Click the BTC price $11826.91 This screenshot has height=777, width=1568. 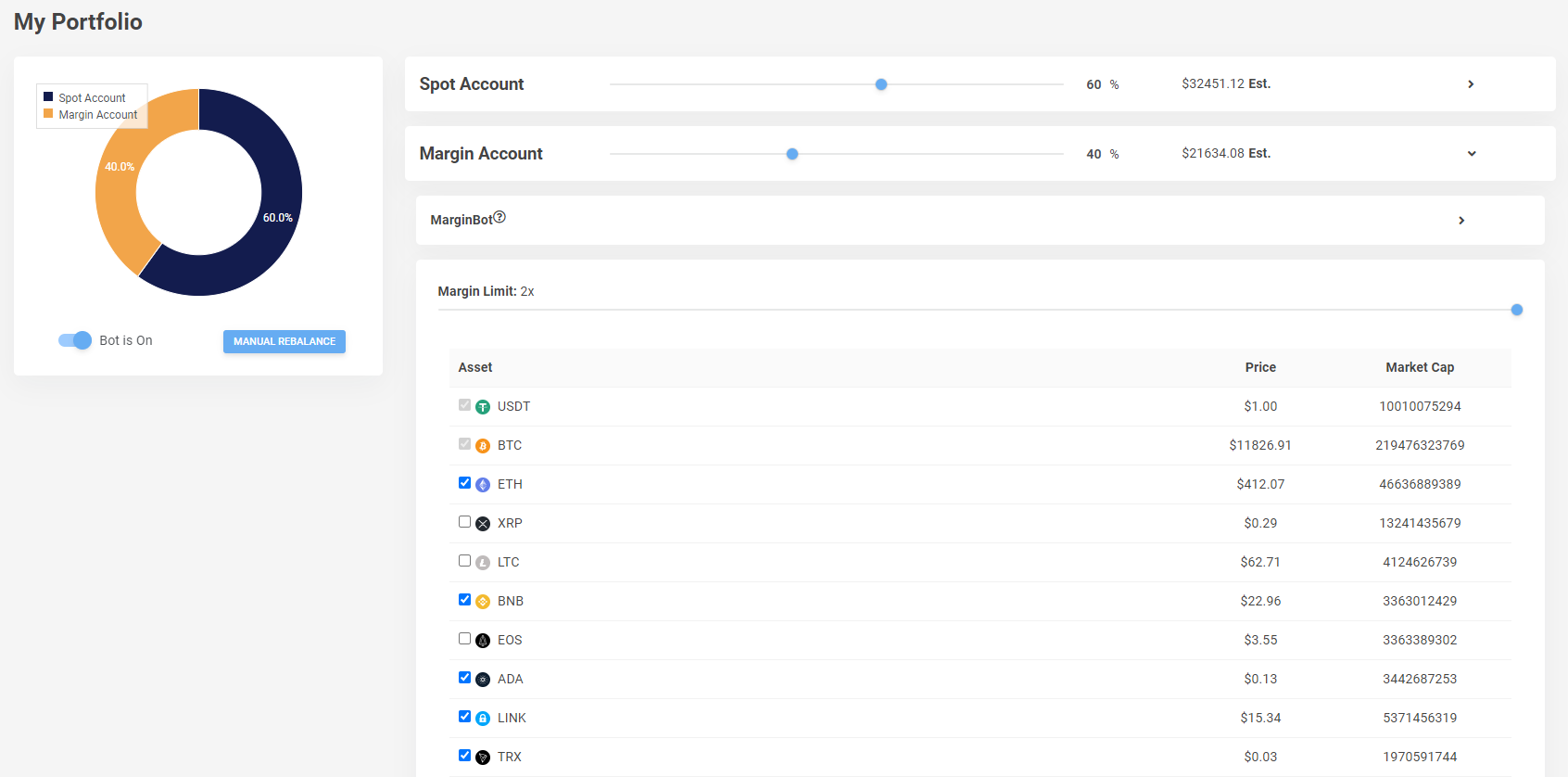1260,445
